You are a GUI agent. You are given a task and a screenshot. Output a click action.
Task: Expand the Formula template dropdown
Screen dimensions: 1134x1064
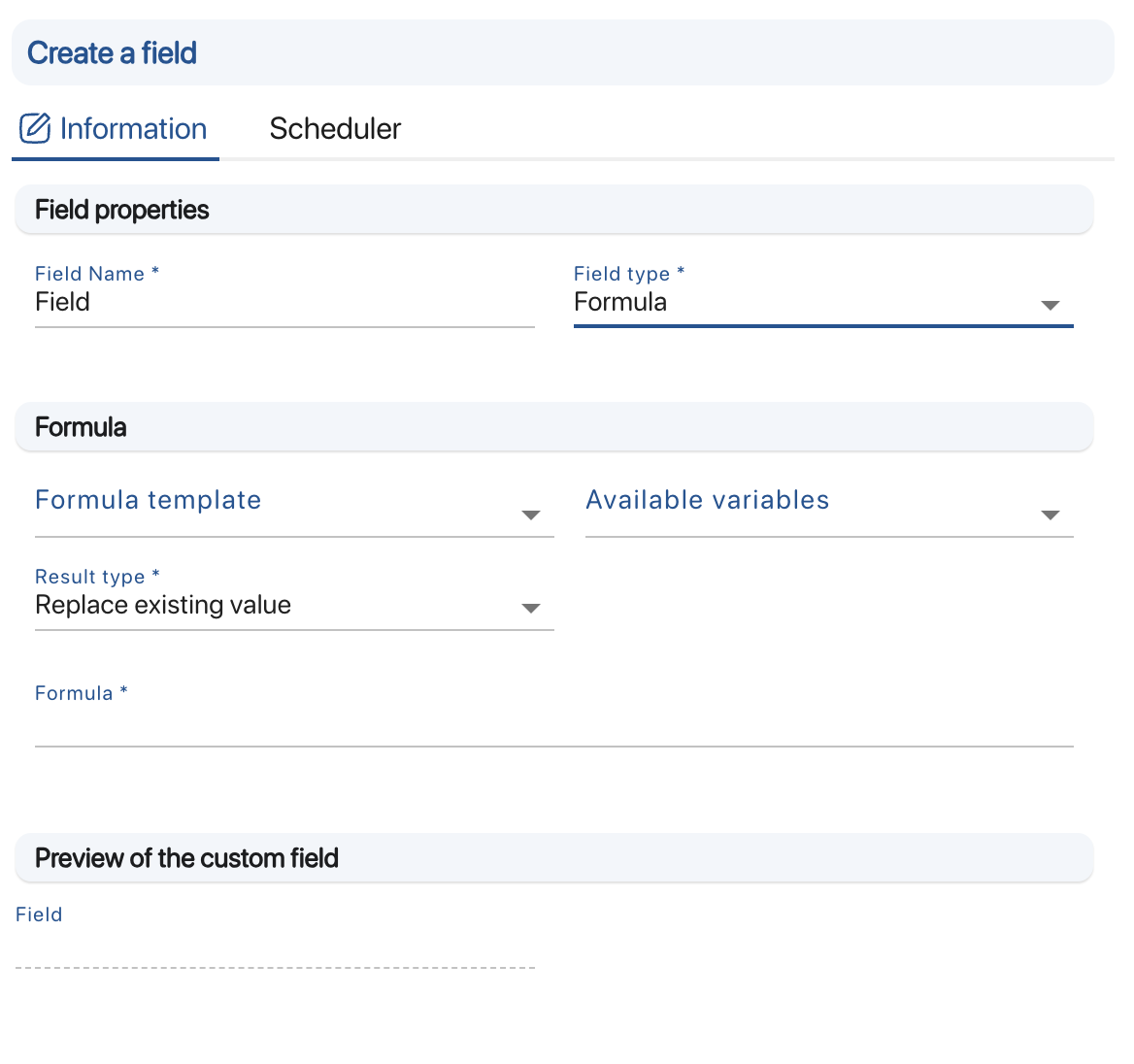tap(291, 501)
